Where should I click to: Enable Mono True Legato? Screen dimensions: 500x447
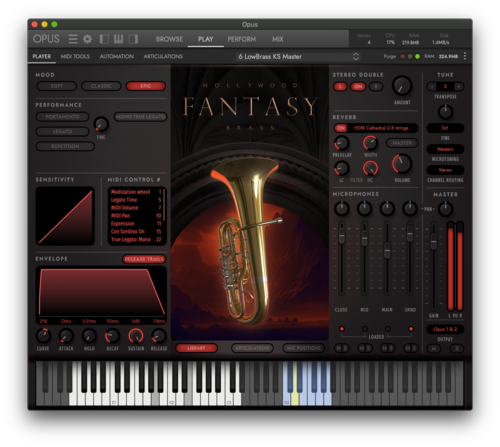click(140, 117)
